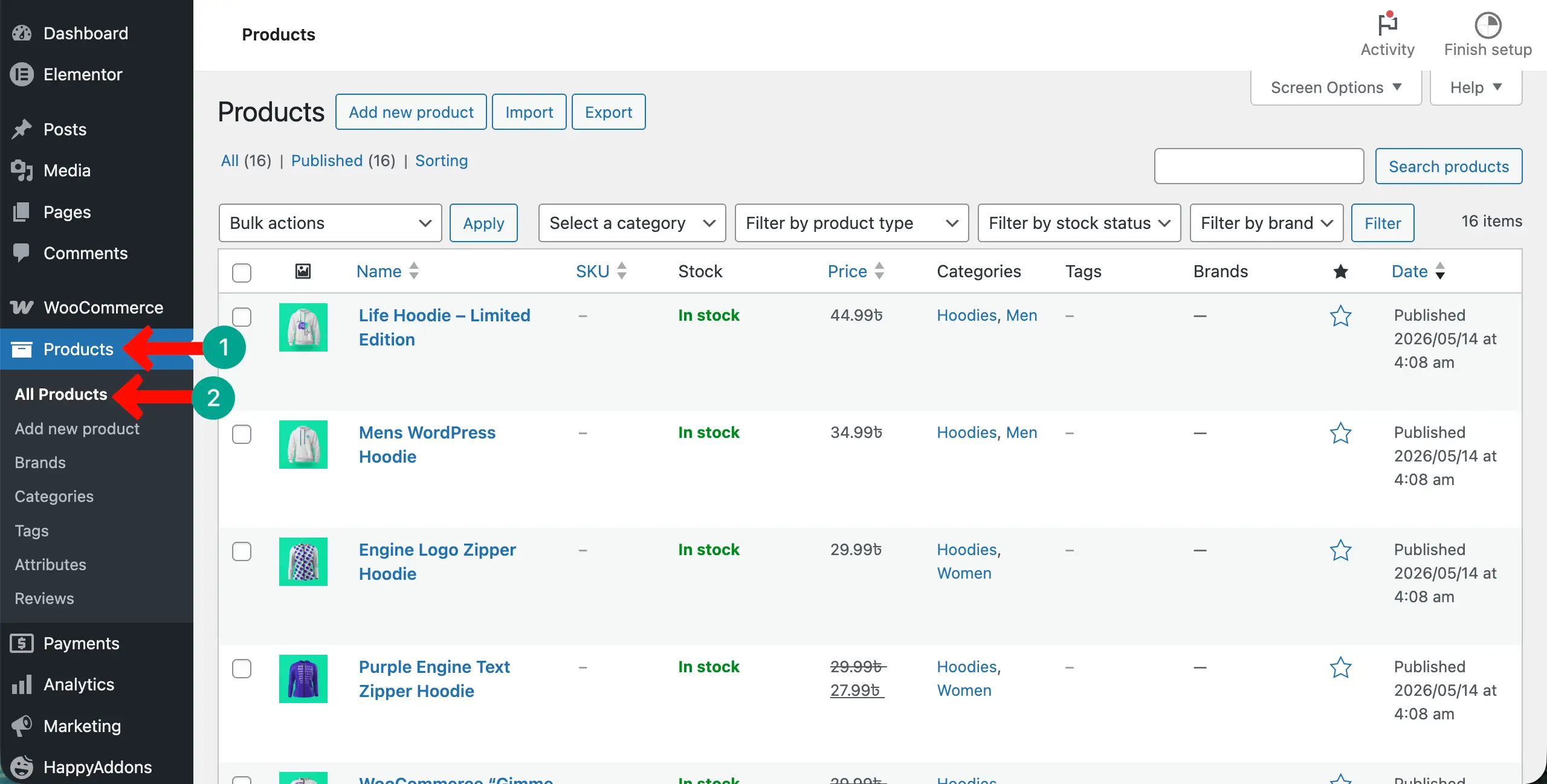Click the Featured star column header
This screenshot has height=784, width=1547.
(x=1340, y=271)
